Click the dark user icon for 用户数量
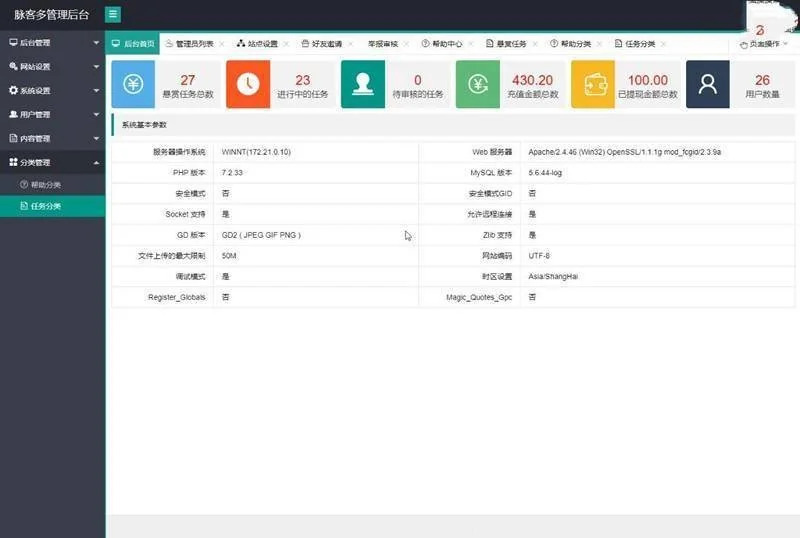Viewport: 800px width, 538px height. (708, 84)
